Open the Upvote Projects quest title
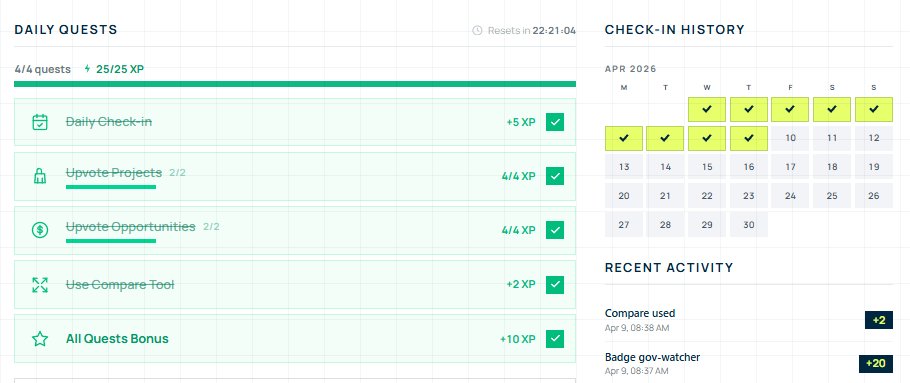 [x=114, y=173]
